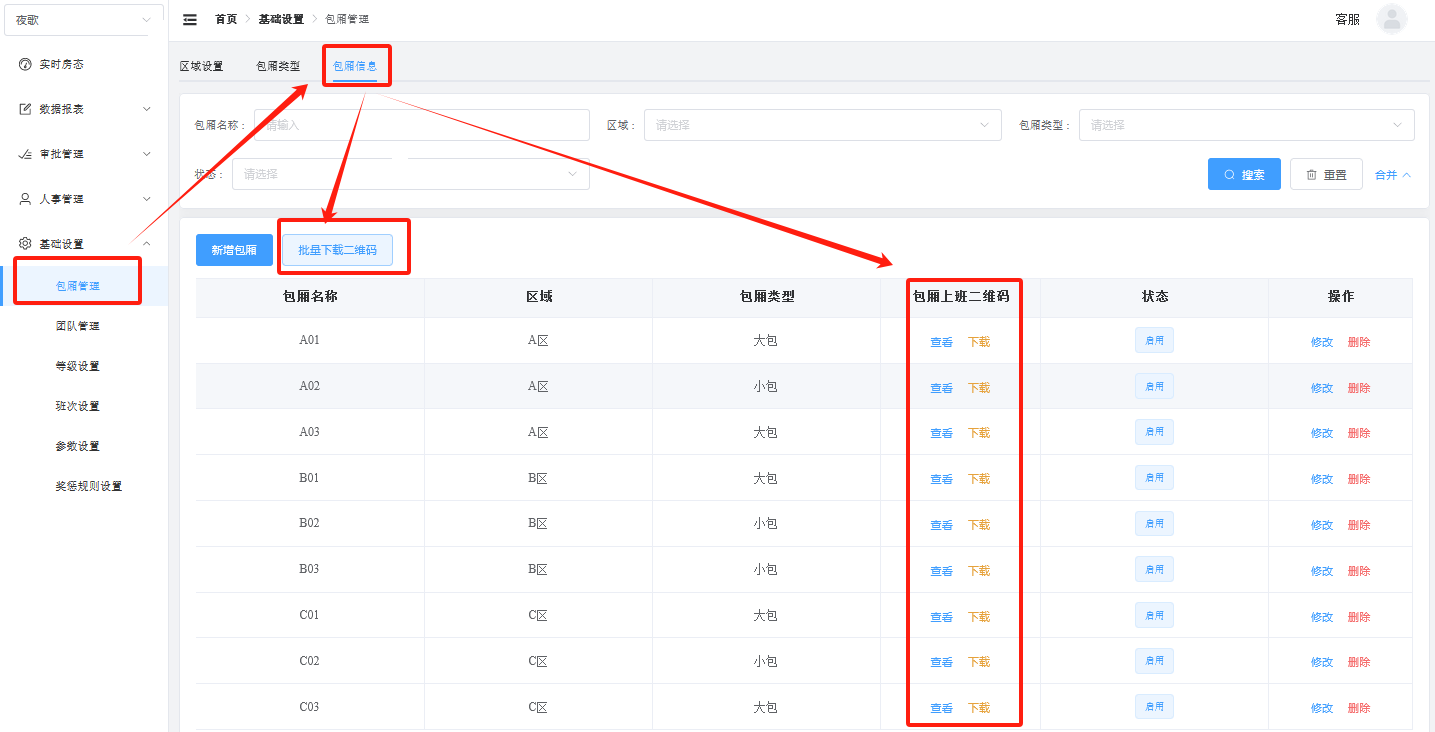This screenshot has width=1435, height=732.
Task: Click 修改 for room B03
Action: [x=1322, y=571]
